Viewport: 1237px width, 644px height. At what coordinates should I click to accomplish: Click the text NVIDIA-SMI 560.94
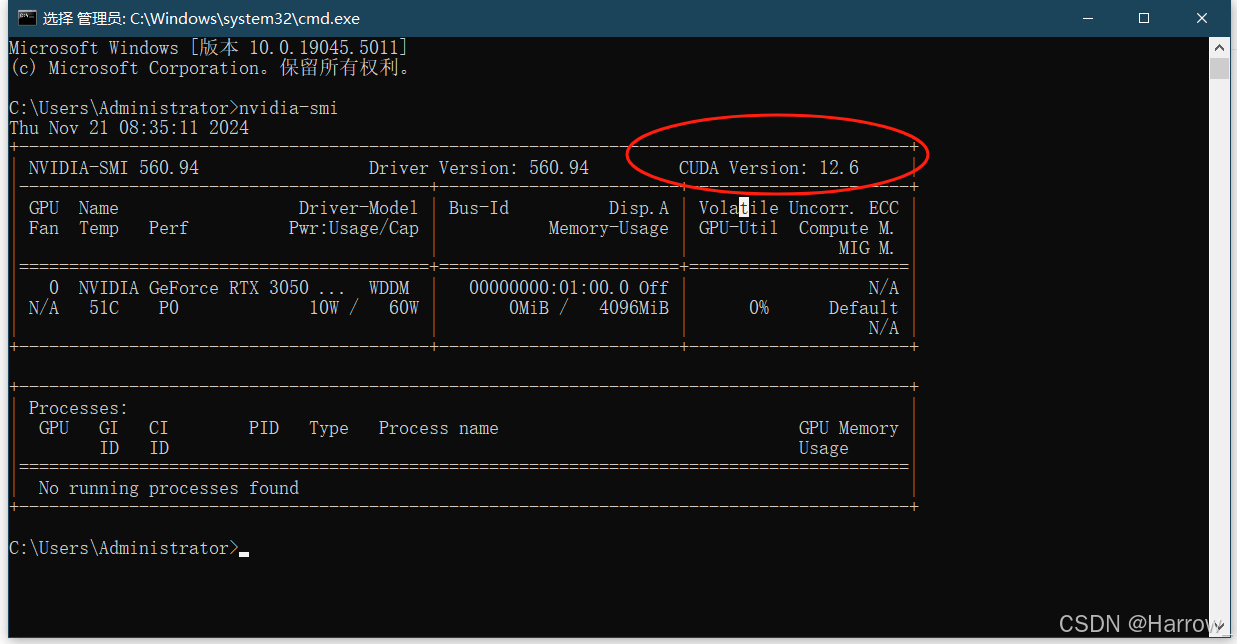[114, 168]
